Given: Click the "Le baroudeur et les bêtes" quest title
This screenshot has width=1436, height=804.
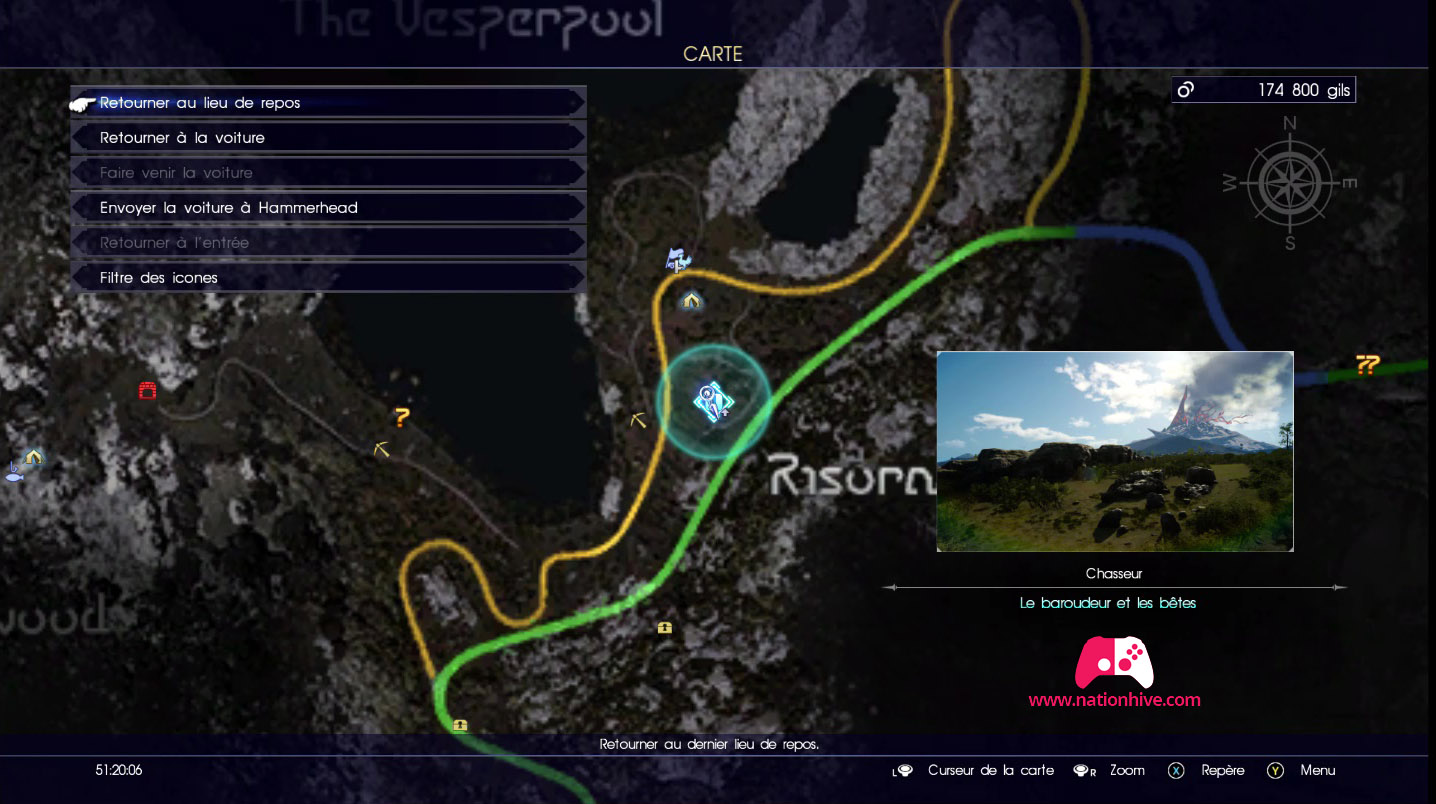Looking at the screenshot, I should tap(1108, 603).
